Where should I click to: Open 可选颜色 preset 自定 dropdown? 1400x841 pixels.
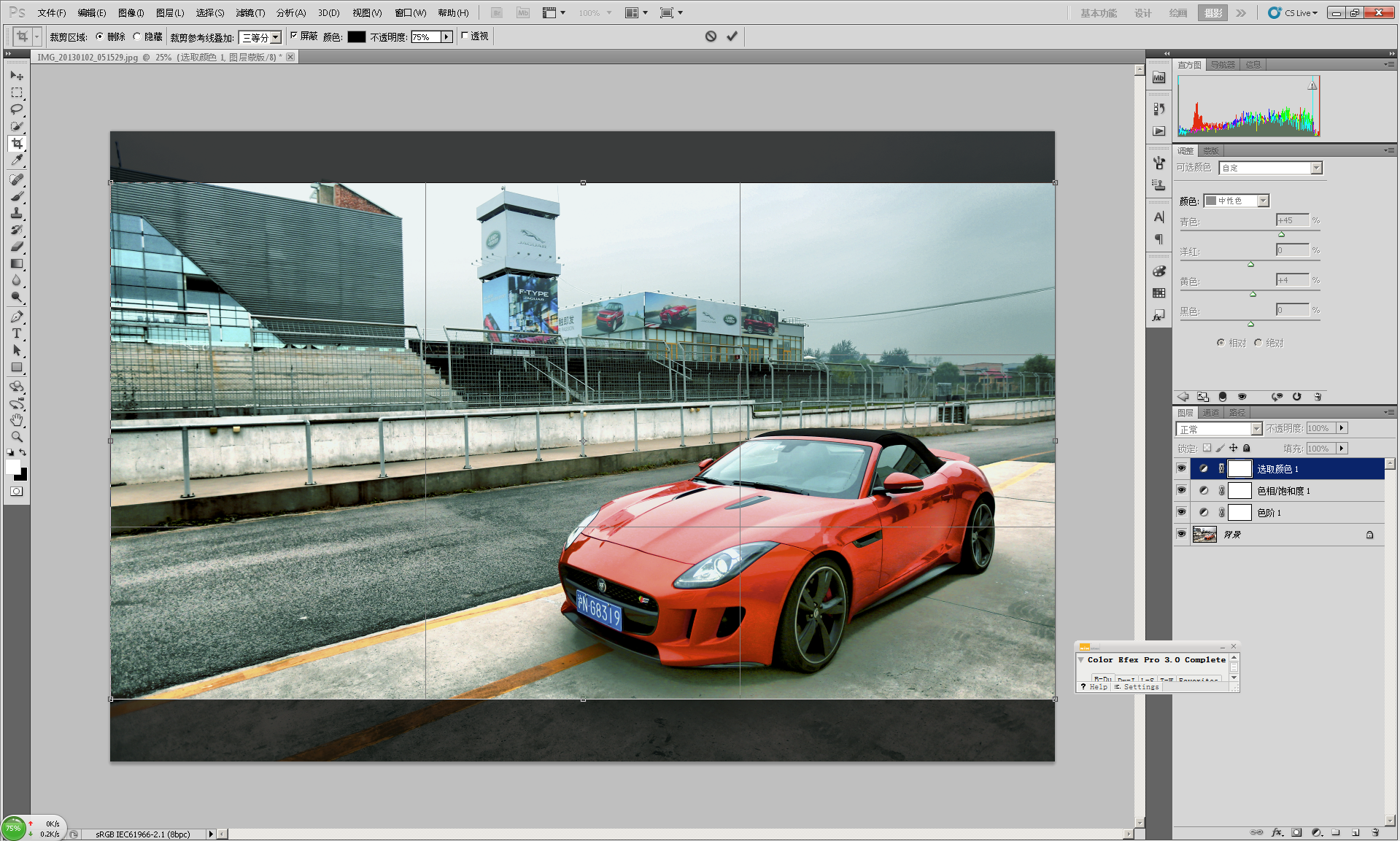point(1270,168)
